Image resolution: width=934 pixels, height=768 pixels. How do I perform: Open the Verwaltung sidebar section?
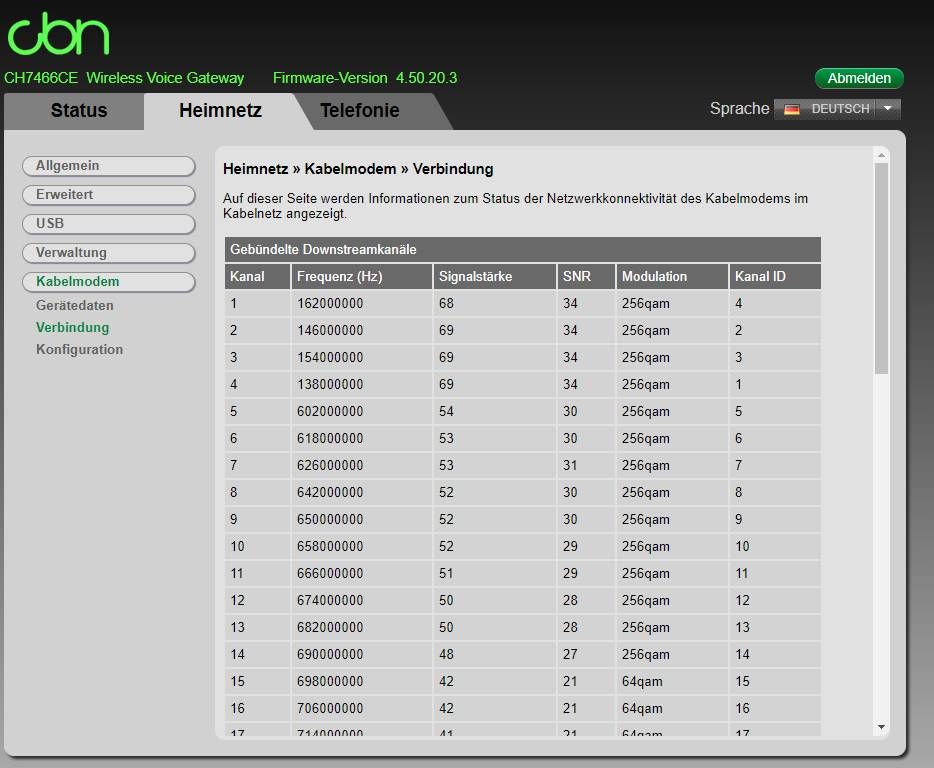click(x=109, y=253)
